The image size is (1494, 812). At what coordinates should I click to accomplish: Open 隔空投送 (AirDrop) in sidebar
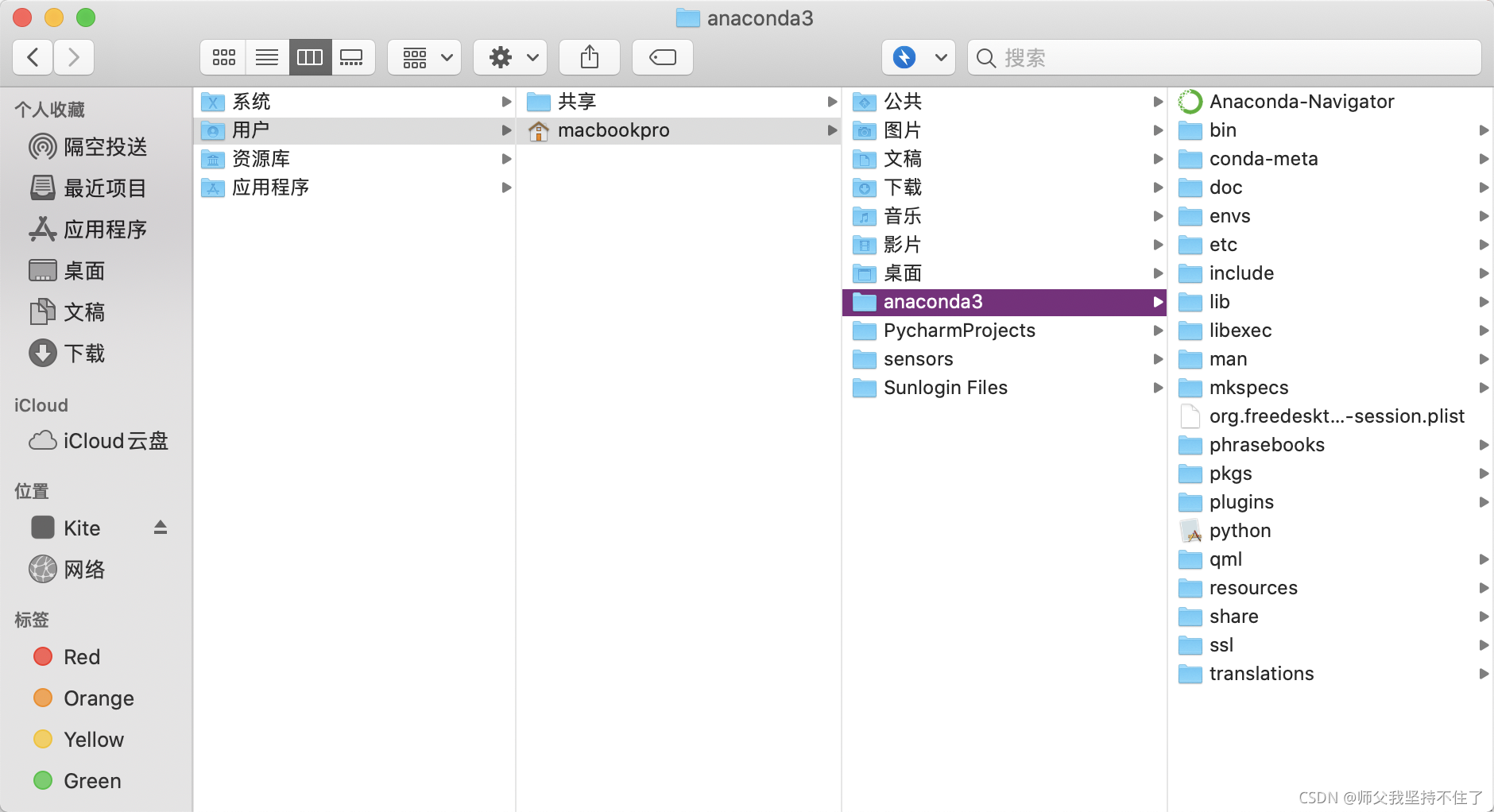click(x=96, y=147)
